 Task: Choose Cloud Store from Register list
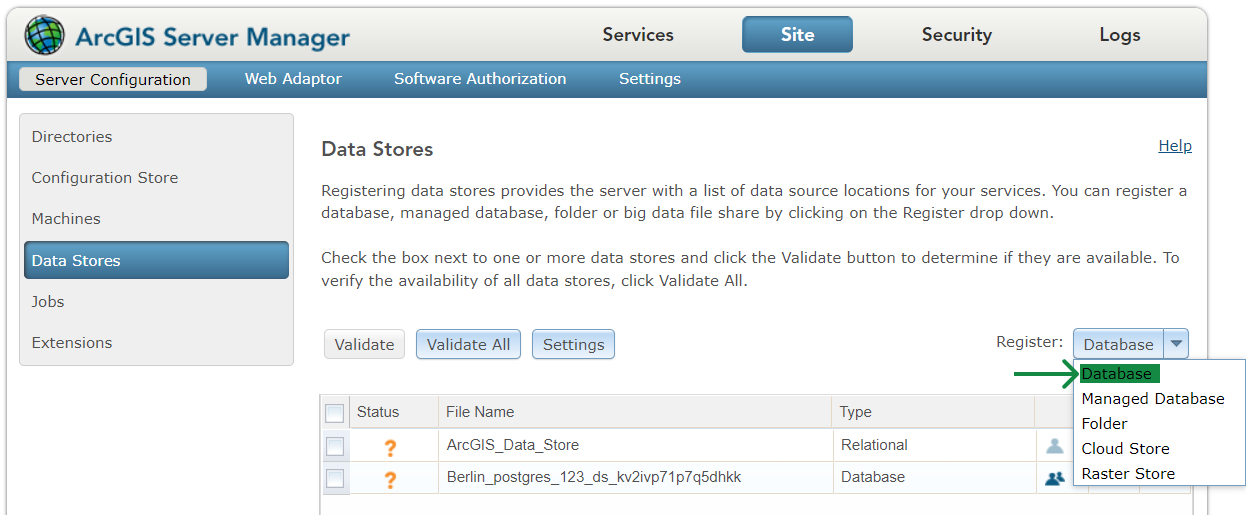tap(1125, 449)
